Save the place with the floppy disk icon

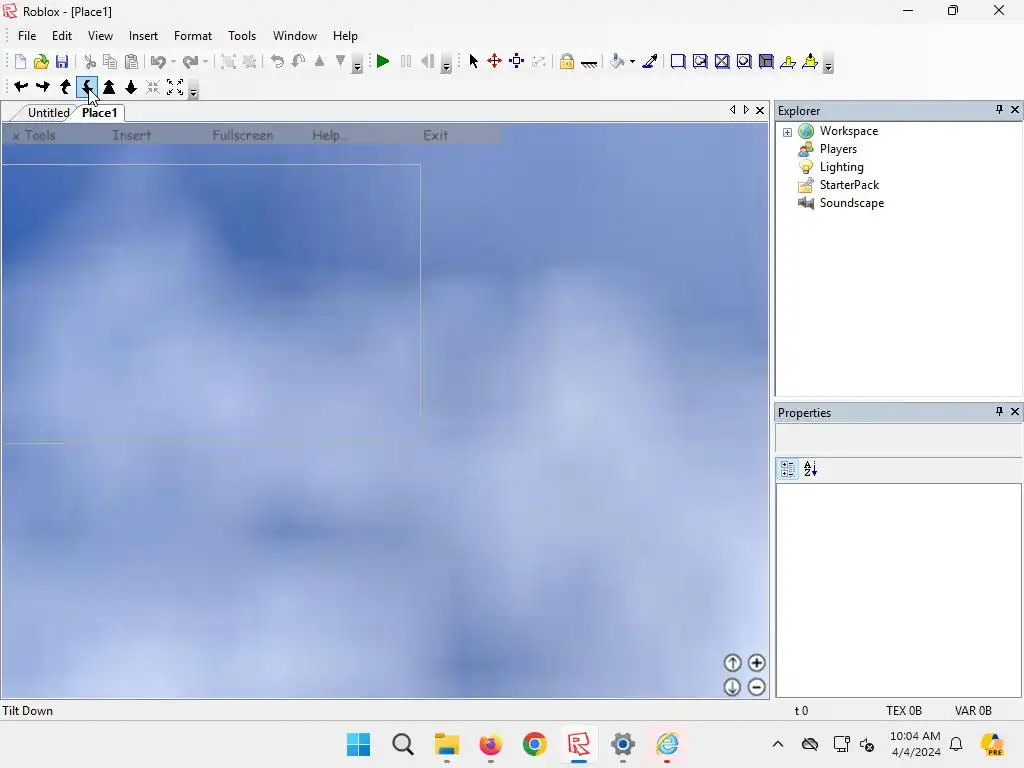[x=62, y=61]
